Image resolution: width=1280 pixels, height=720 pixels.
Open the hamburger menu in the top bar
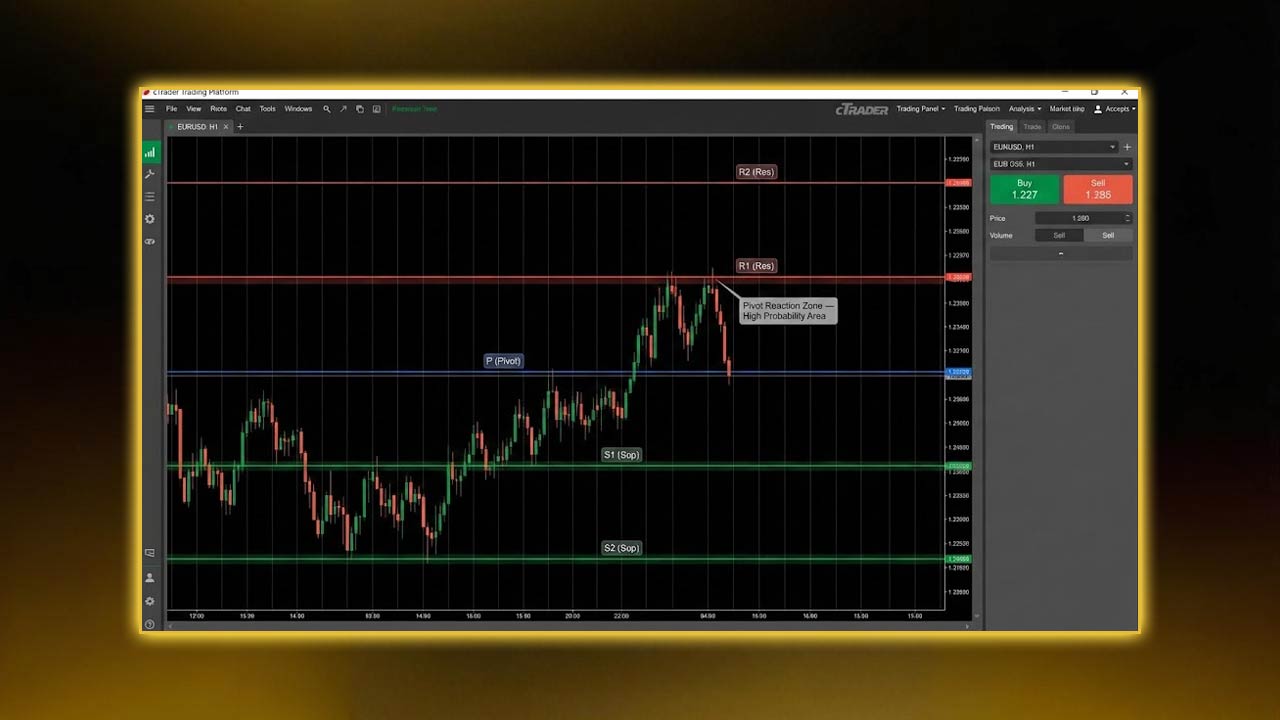[x=149, y=109]
